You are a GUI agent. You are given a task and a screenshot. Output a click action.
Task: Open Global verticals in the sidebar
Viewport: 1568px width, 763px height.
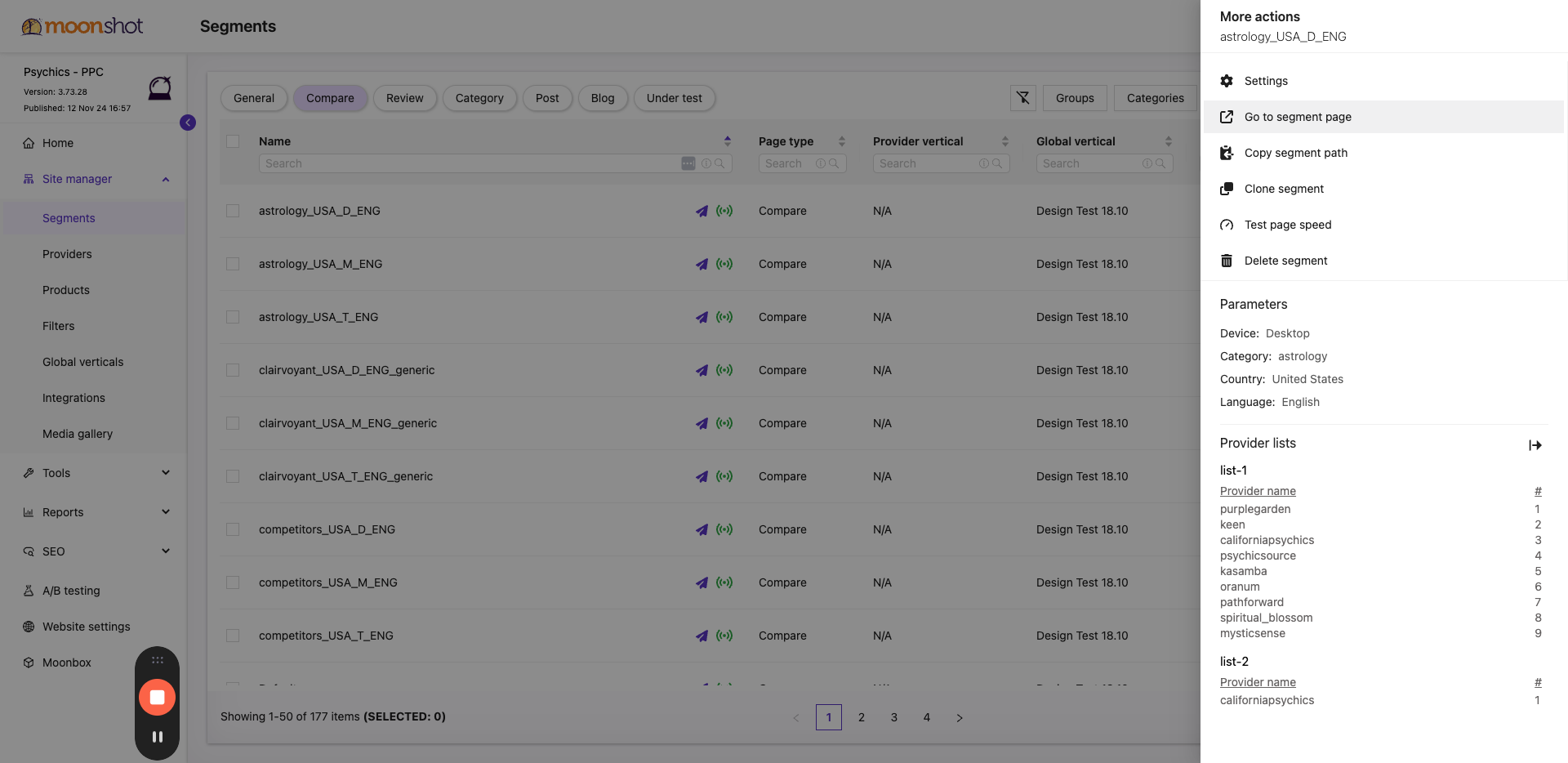tap(82, 362)
